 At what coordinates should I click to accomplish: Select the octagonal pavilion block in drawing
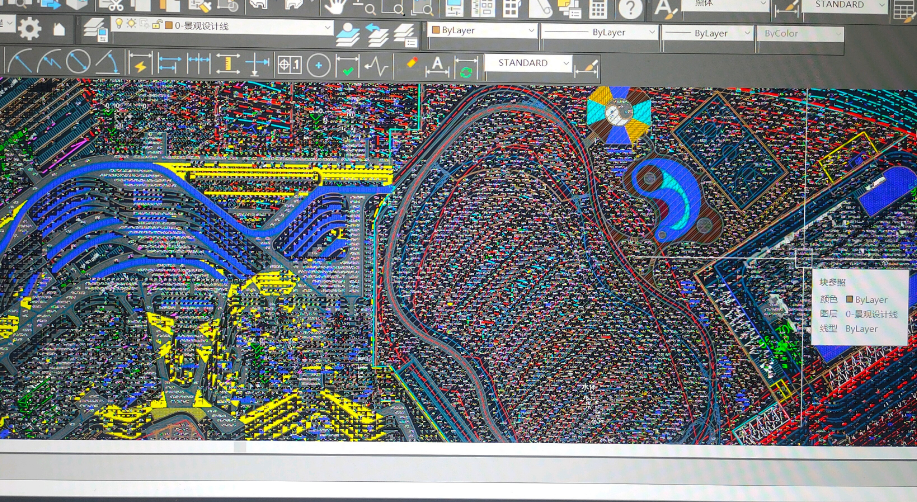619,115
